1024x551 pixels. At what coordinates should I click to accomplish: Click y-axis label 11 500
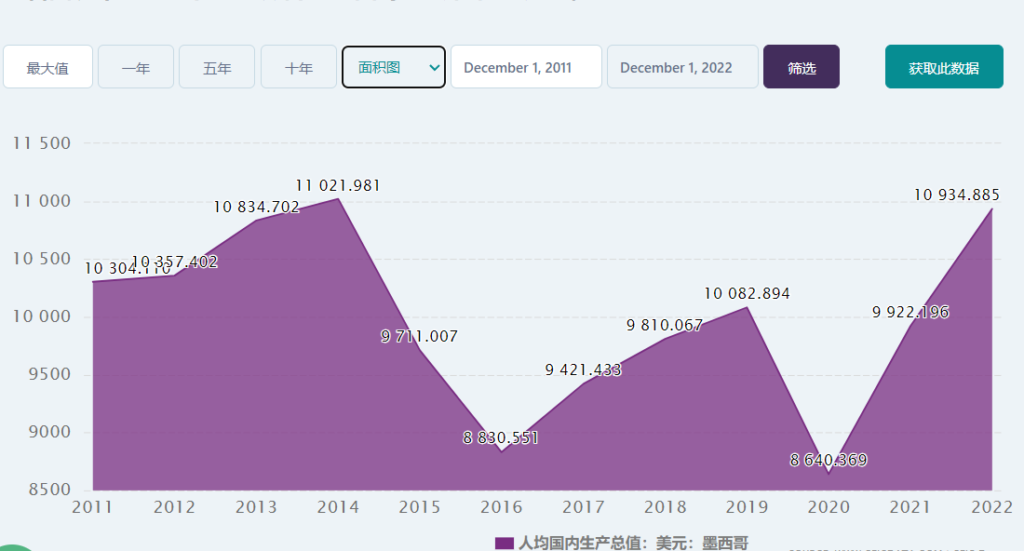pyautogui.click(x=42, y=144)
